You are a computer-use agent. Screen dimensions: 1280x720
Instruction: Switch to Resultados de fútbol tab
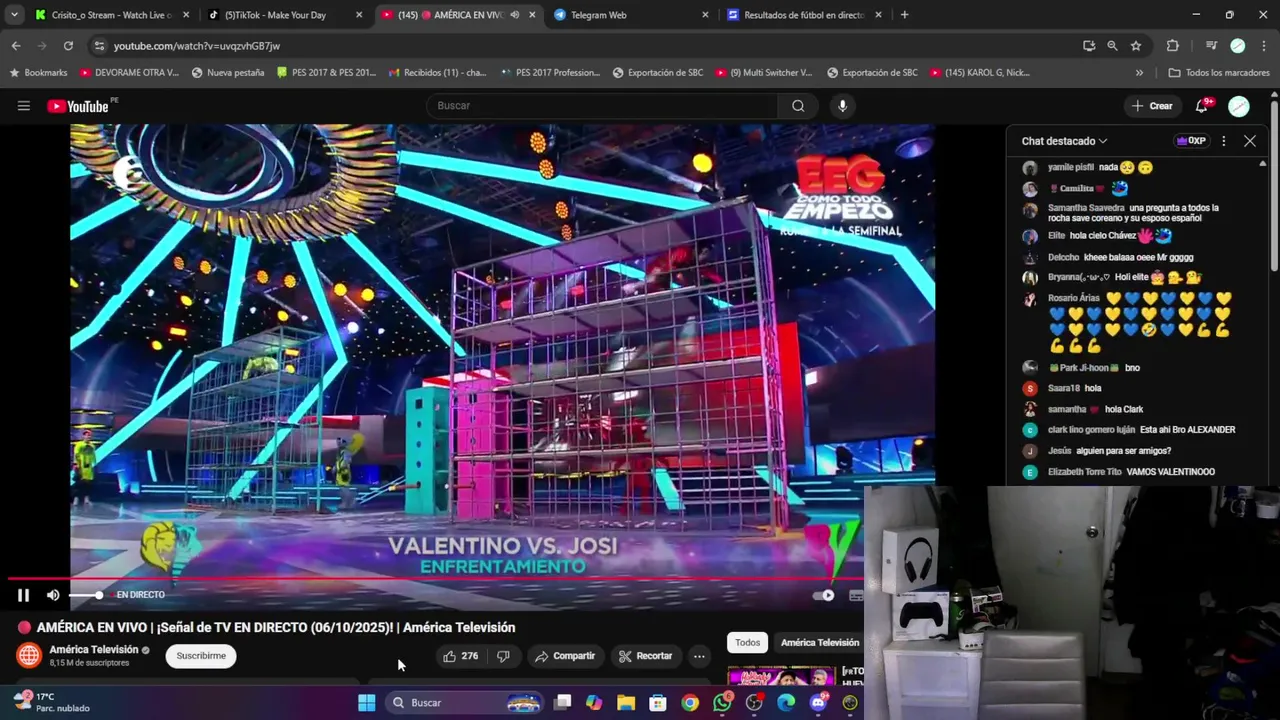[x=805, y=15]
